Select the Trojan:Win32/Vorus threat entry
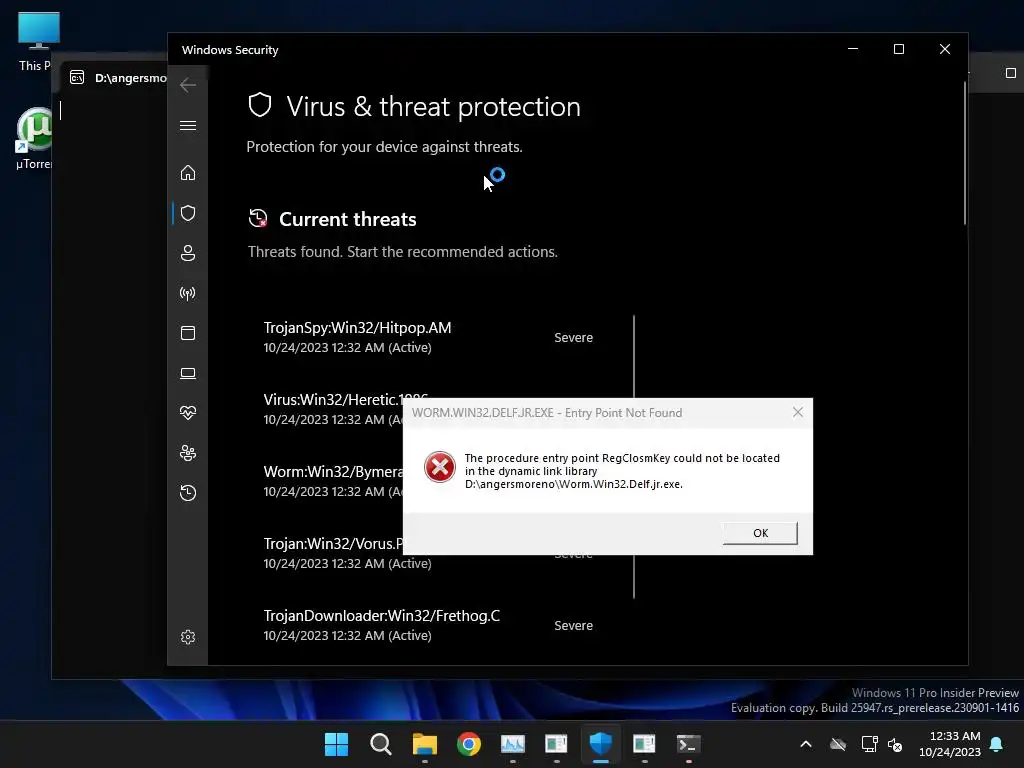1024x768 pixels. click(x=333, y=553)
